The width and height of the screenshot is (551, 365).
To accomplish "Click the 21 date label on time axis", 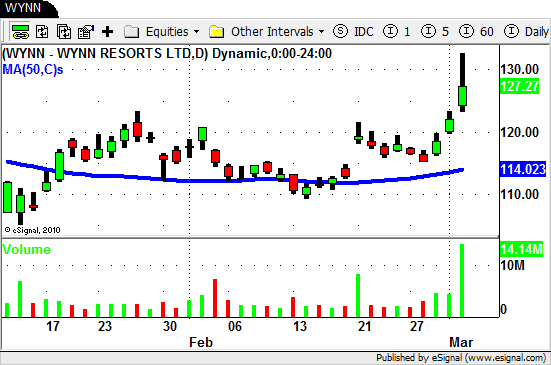I will click(x=364, y=326).
